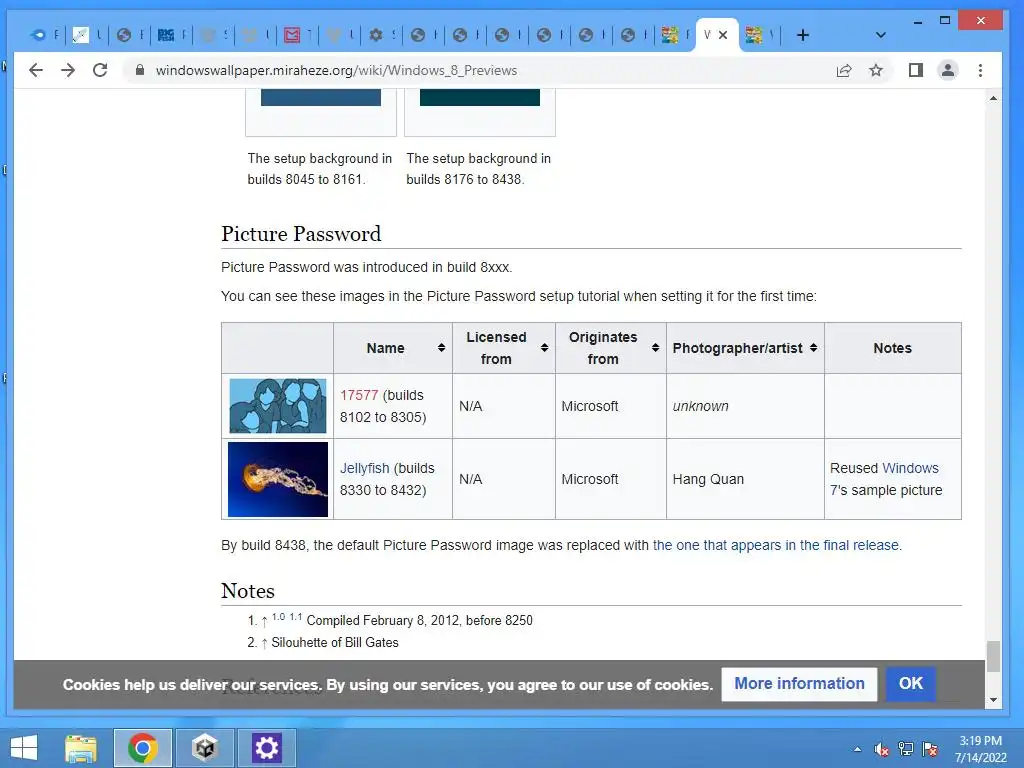Expand the tab search chevron

coord(880,35)
